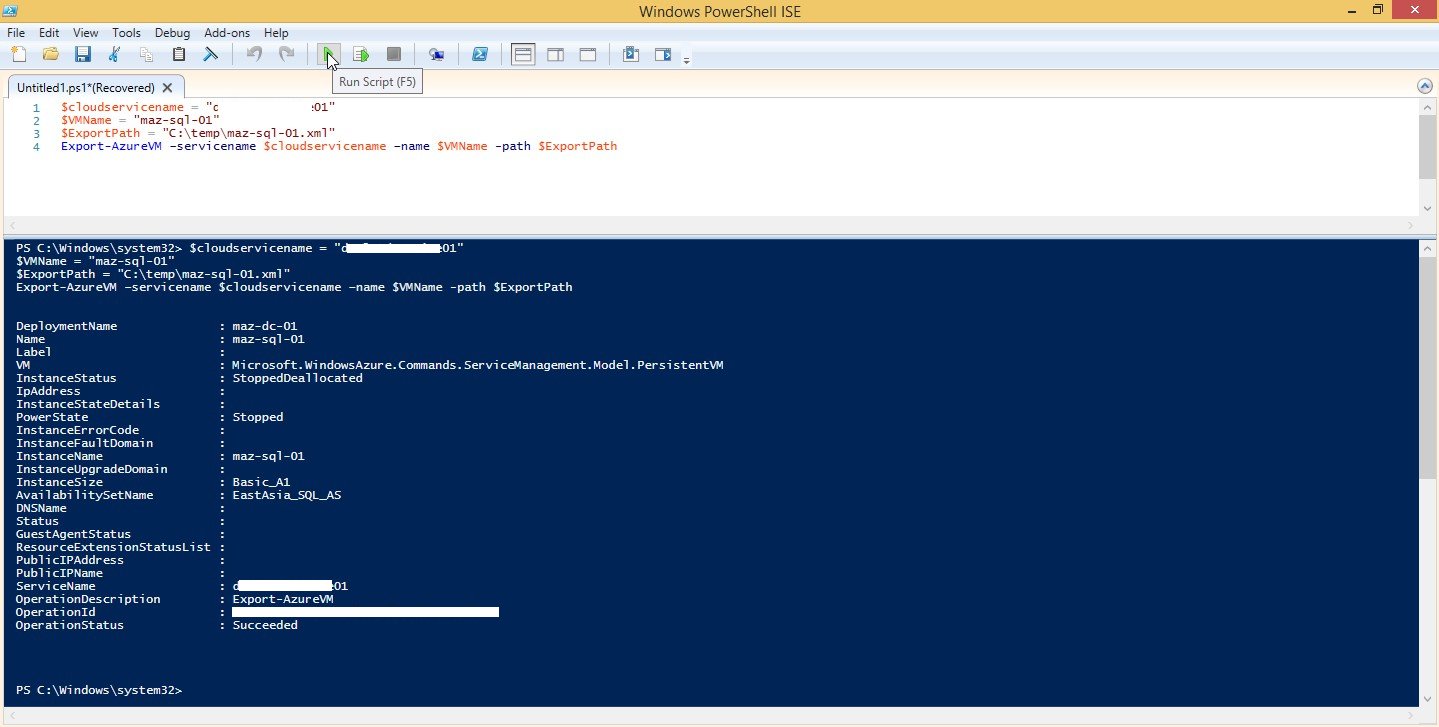Show the script pane on top layout icon
This screenshot has width=1439, height=727.
pos(523,54)
